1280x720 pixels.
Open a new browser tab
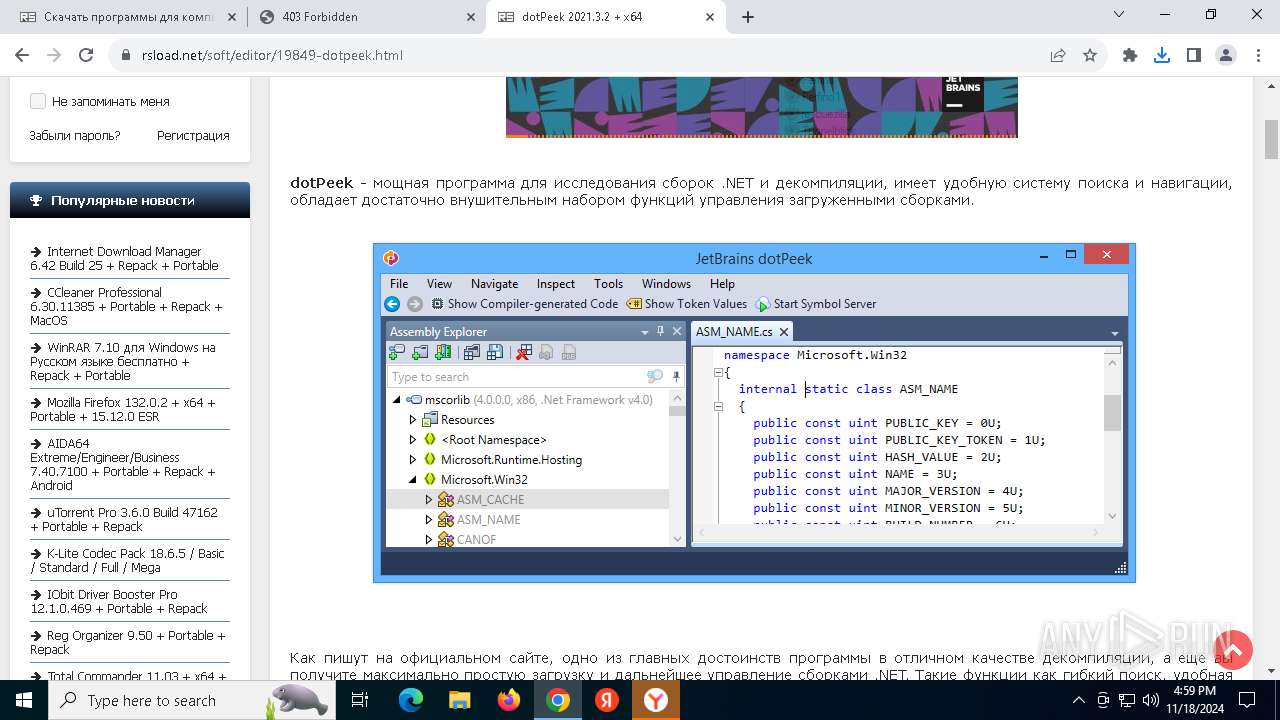pos(748,17)
